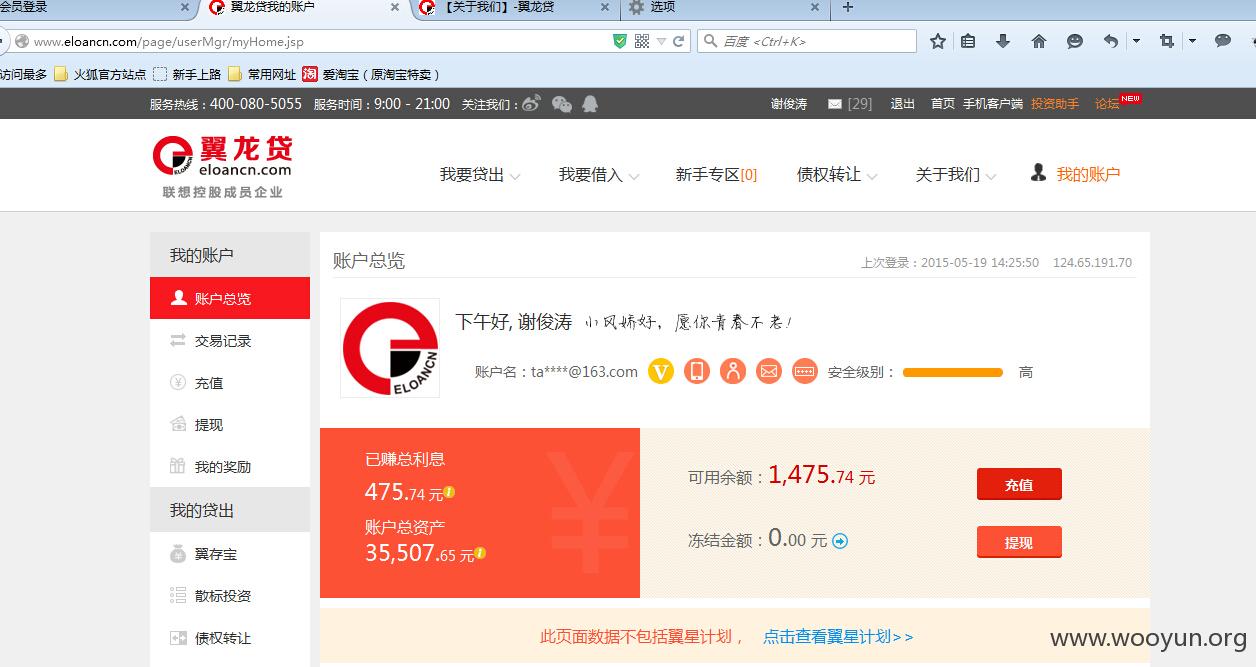
Task: Click the yellow V verification badge
Action: 660,372
